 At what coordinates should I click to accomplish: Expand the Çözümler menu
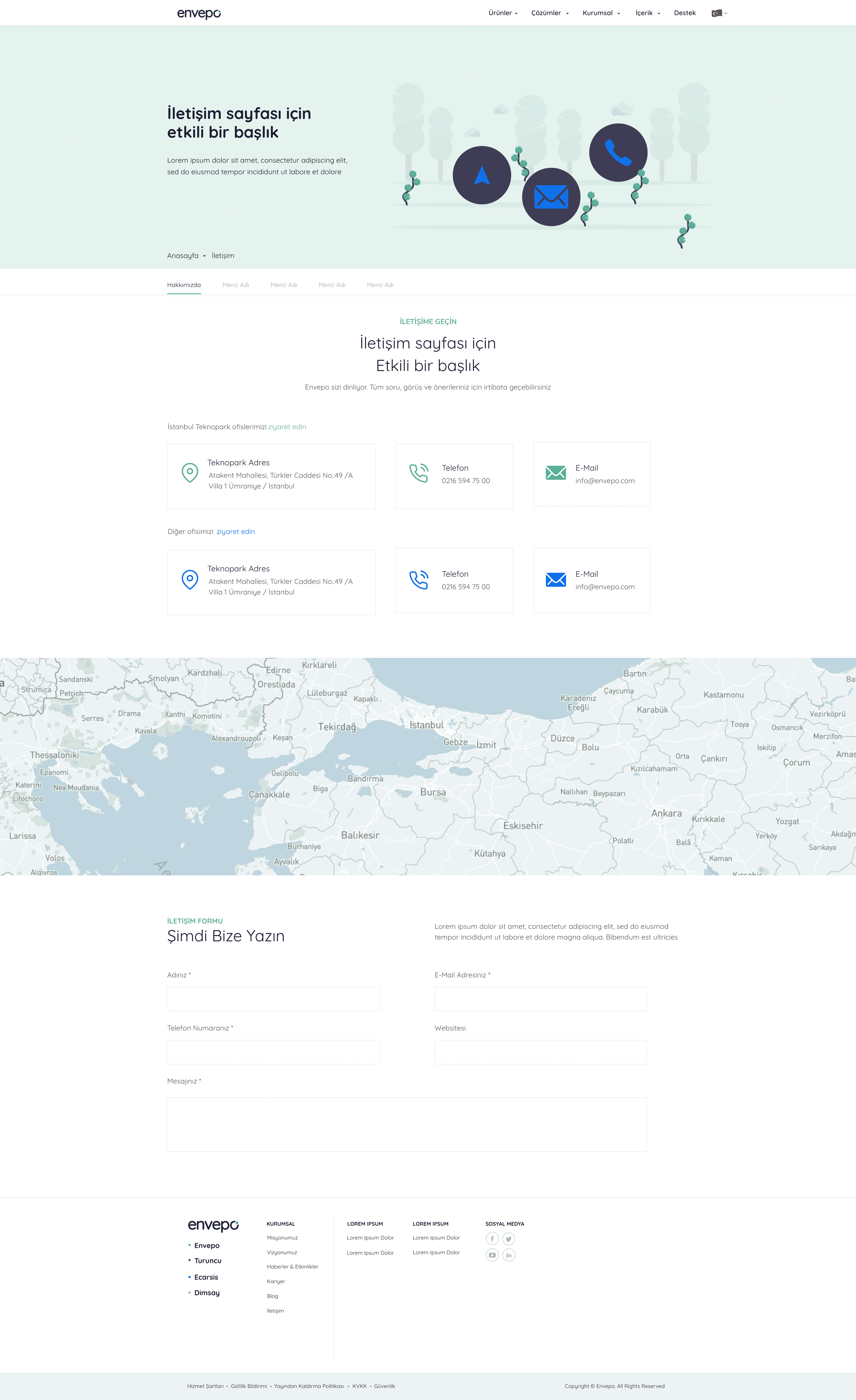click(x=550, y=13)
